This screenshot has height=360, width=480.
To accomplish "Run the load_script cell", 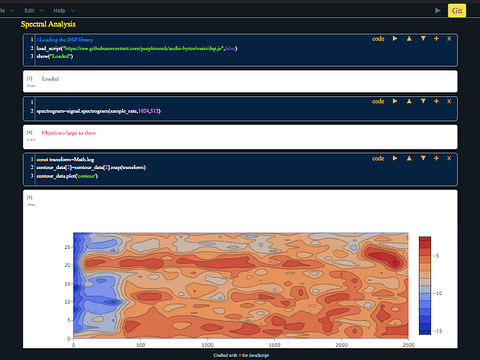I will coord(395,39).
